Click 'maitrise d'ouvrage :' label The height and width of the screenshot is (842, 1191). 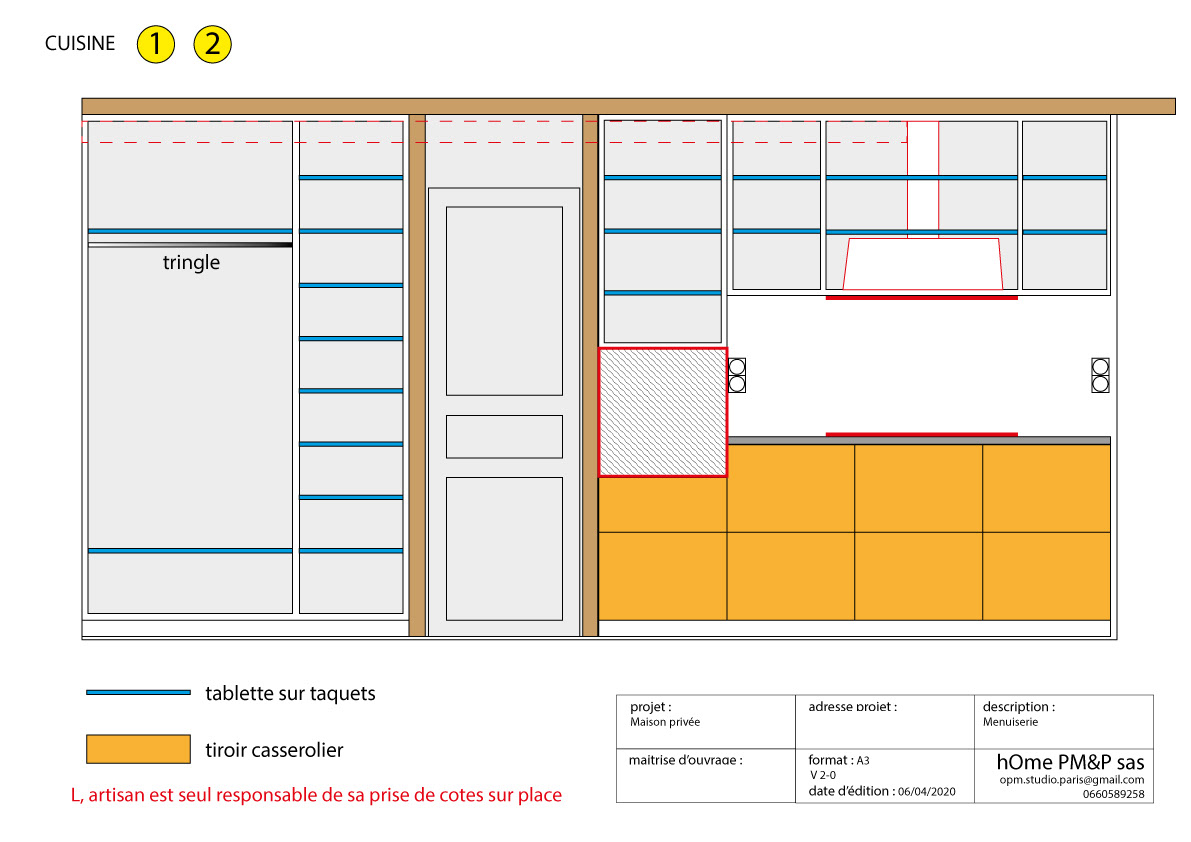click(685, 760)
